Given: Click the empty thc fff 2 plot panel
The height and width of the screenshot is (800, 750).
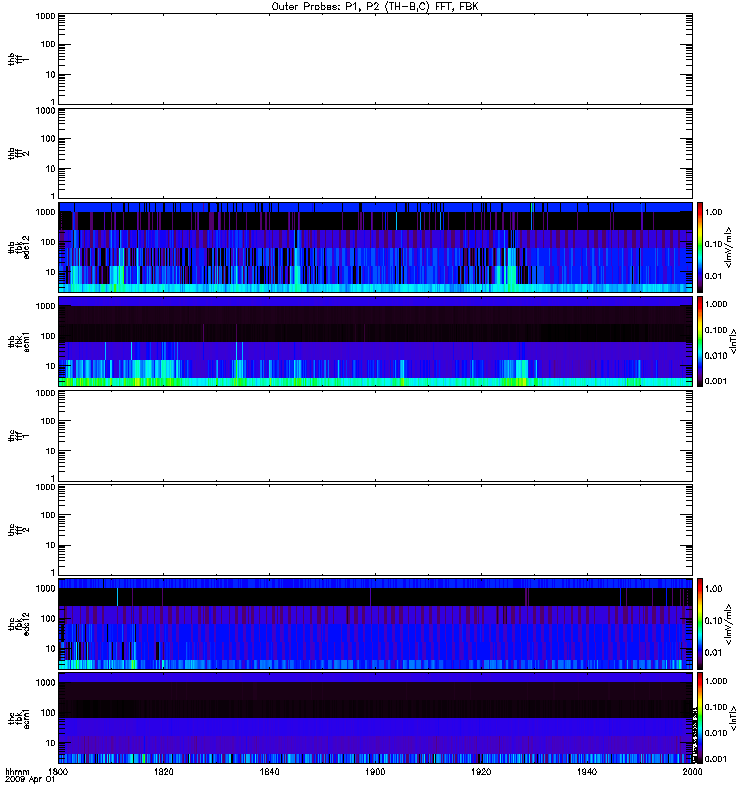Looking at the screenshot, I should click(x=375, y=530).
